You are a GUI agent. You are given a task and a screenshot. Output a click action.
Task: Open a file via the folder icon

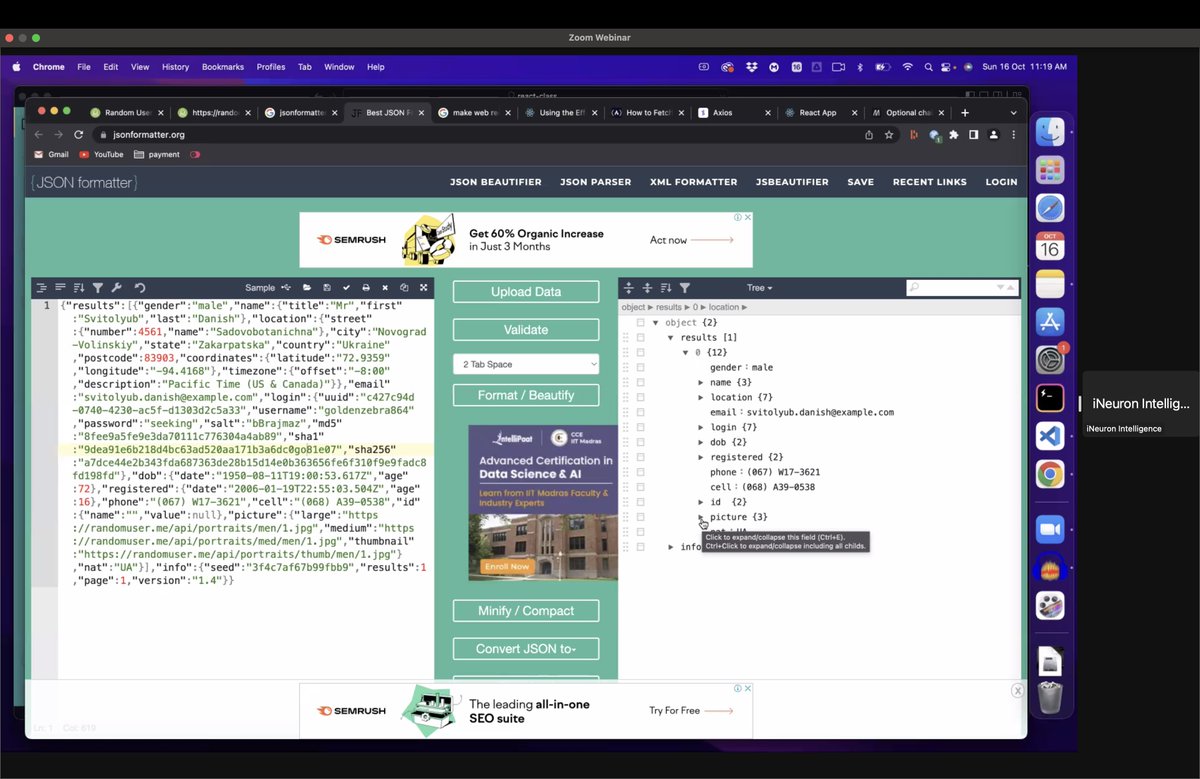click(308, 288)
